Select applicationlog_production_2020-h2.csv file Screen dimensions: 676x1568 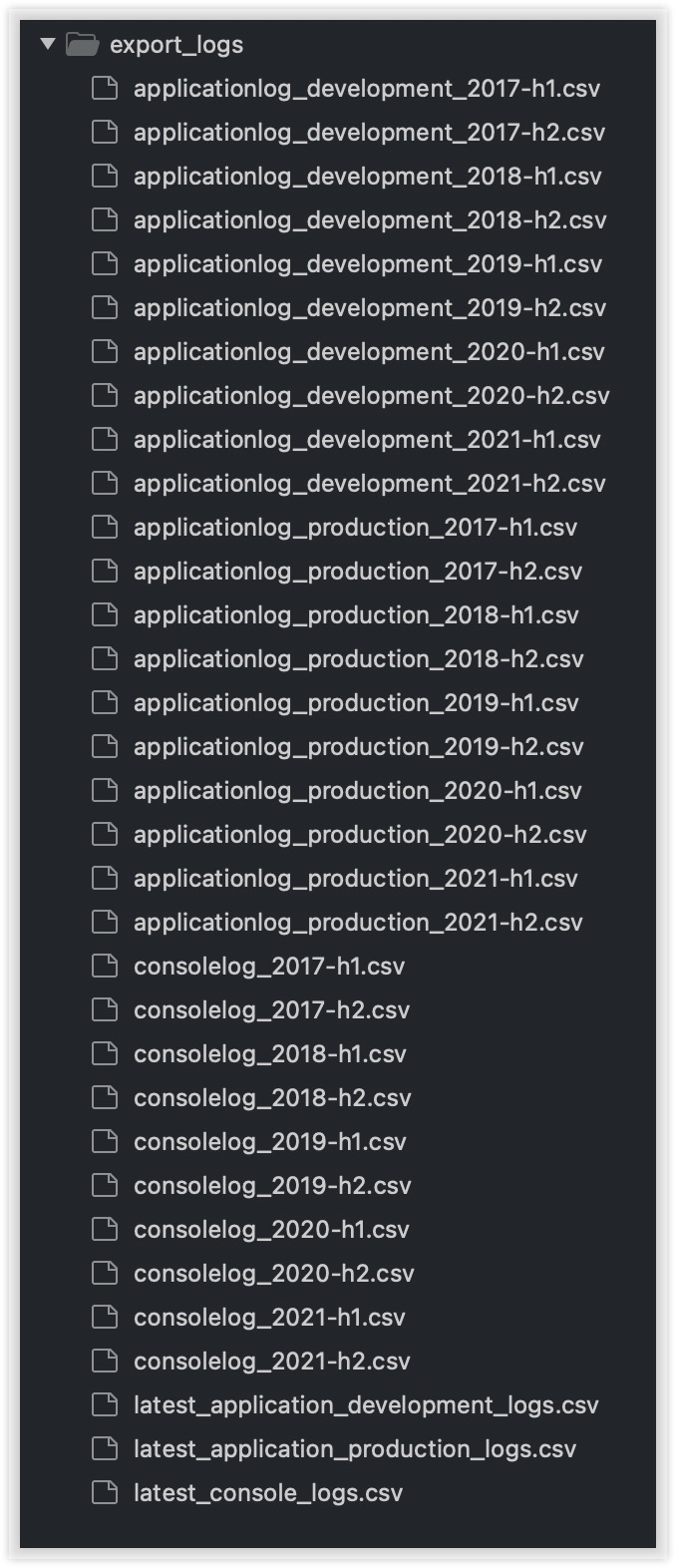tap(360, 835)
